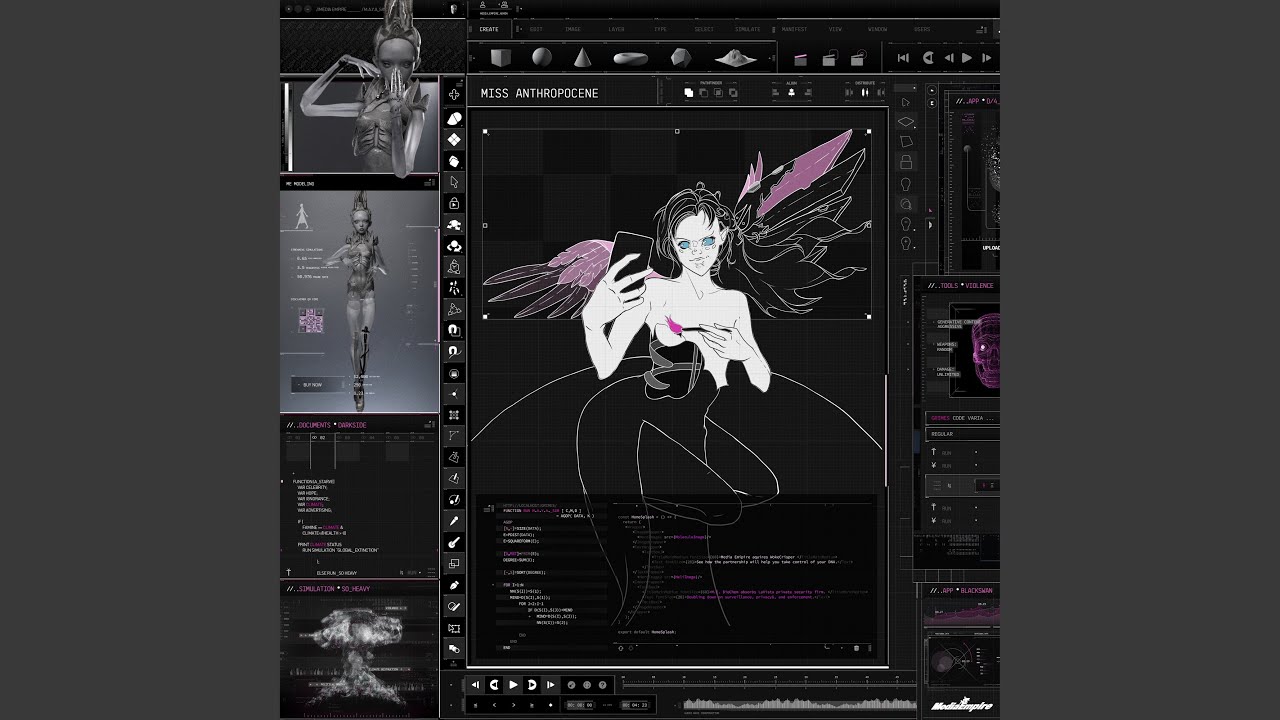
Task: Open the small dropdown above the right toolbar
Action: point(904,88)
